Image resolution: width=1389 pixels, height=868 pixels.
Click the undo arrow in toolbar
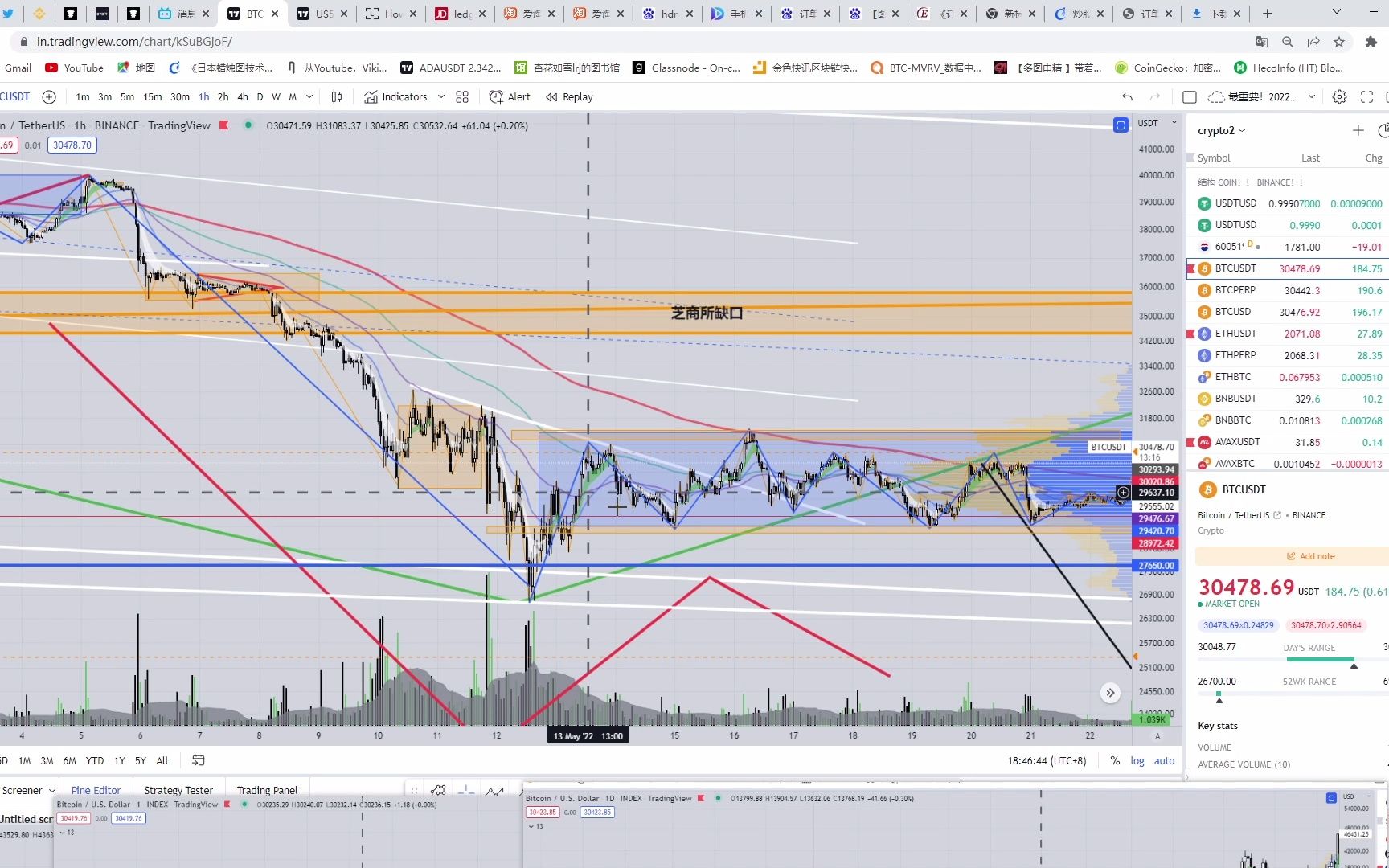click(1127, 97)
